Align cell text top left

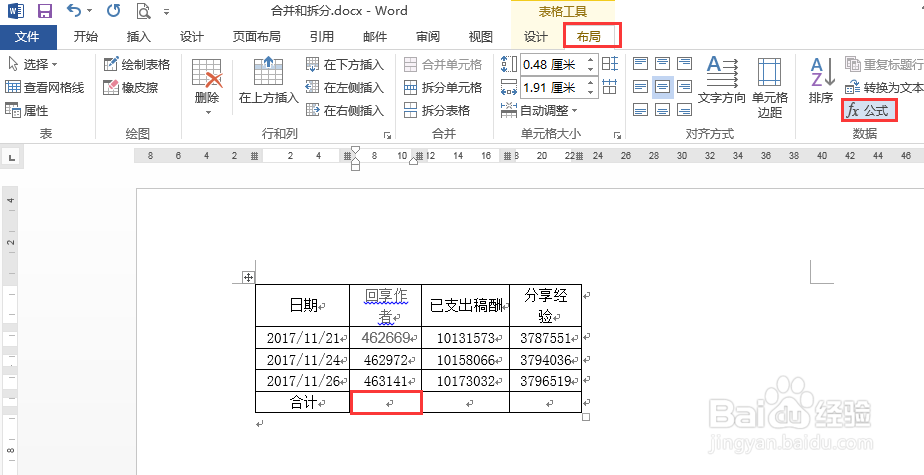pos(641,63)
